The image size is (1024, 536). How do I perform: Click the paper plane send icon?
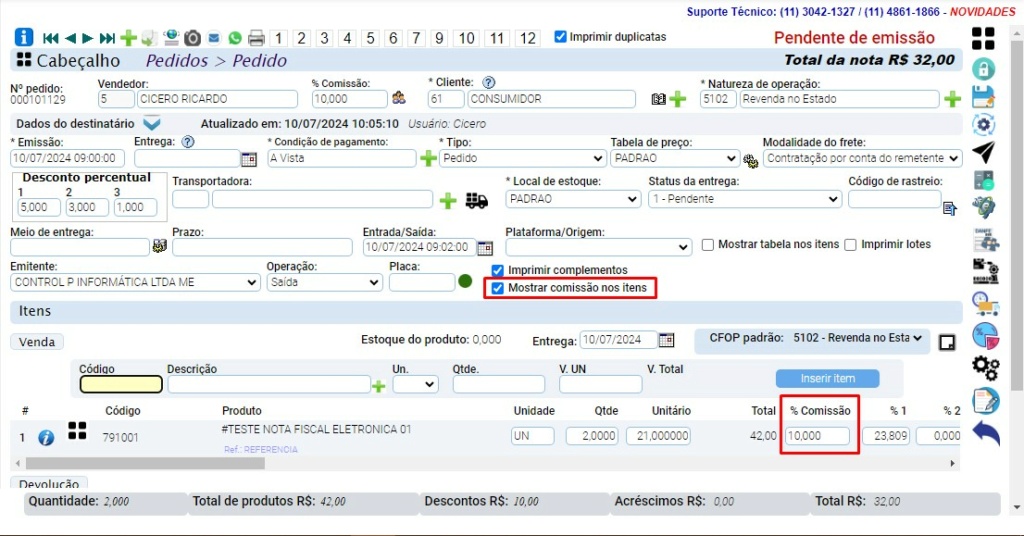[984, 151]
